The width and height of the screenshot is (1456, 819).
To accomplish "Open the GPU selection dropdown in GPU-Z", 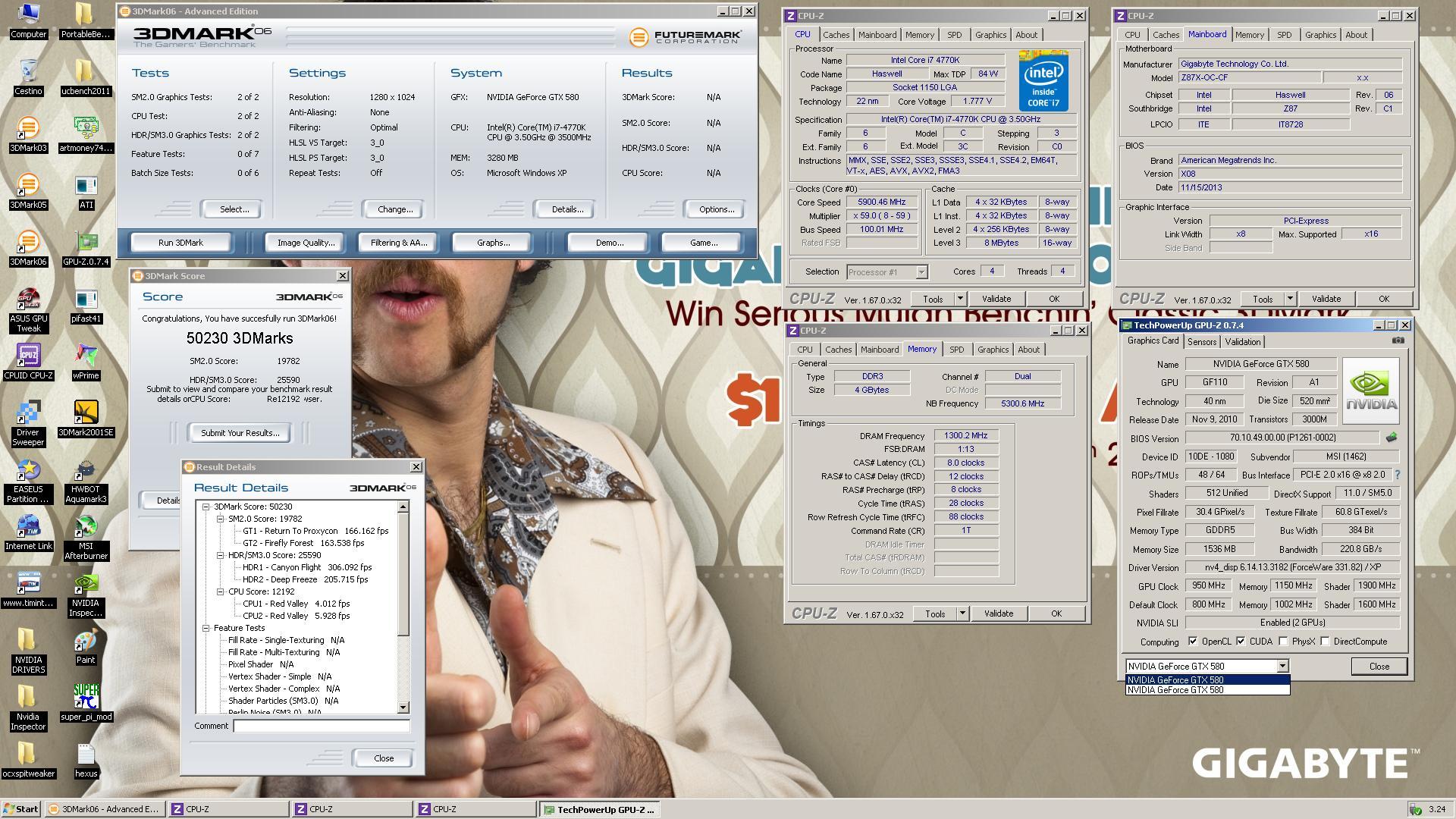I will click(x=1282, y=666).
